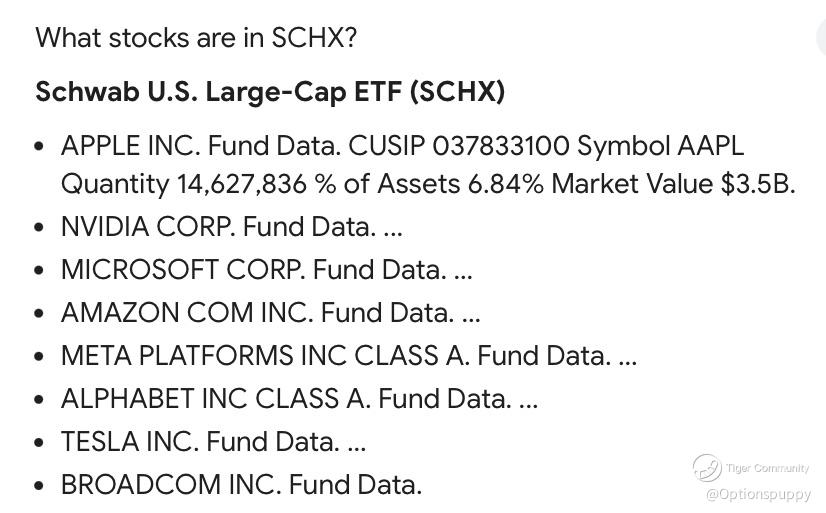Click the Schwab U.S. Large-Cap ETF (SCHX) title

coord(270,92)
